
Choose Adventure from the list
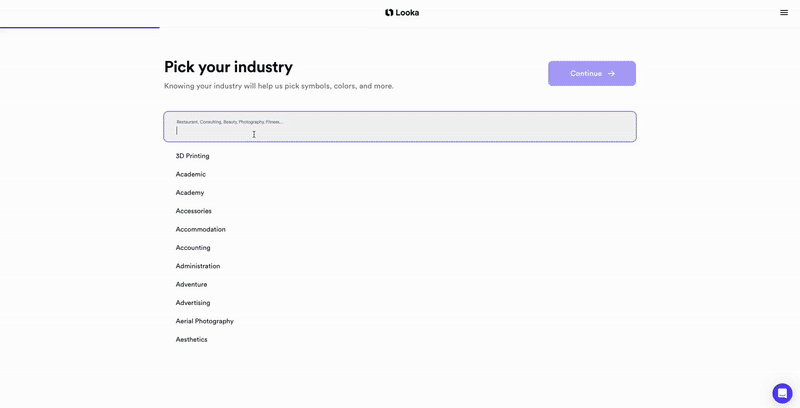(x=191, y=284)
